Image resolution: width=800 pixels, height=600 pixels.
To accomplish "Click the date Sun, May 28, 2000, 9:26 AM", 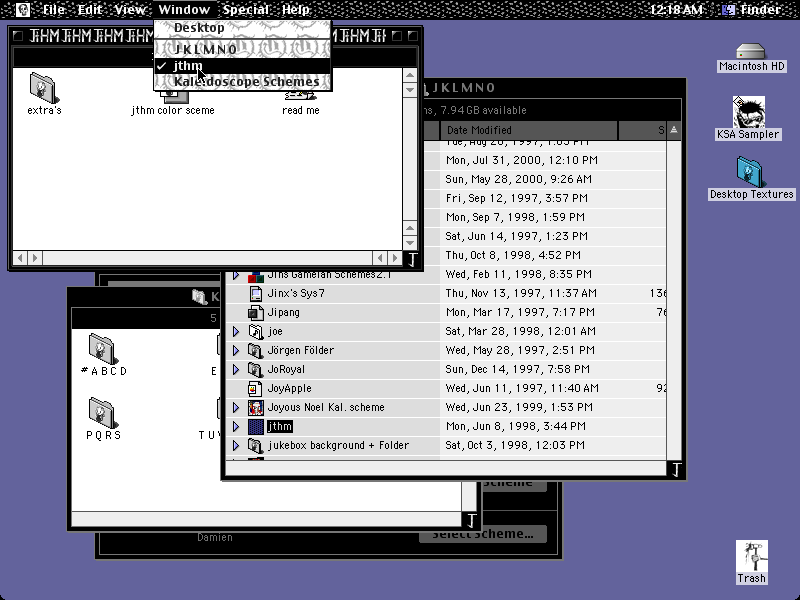I will point(518,179).
